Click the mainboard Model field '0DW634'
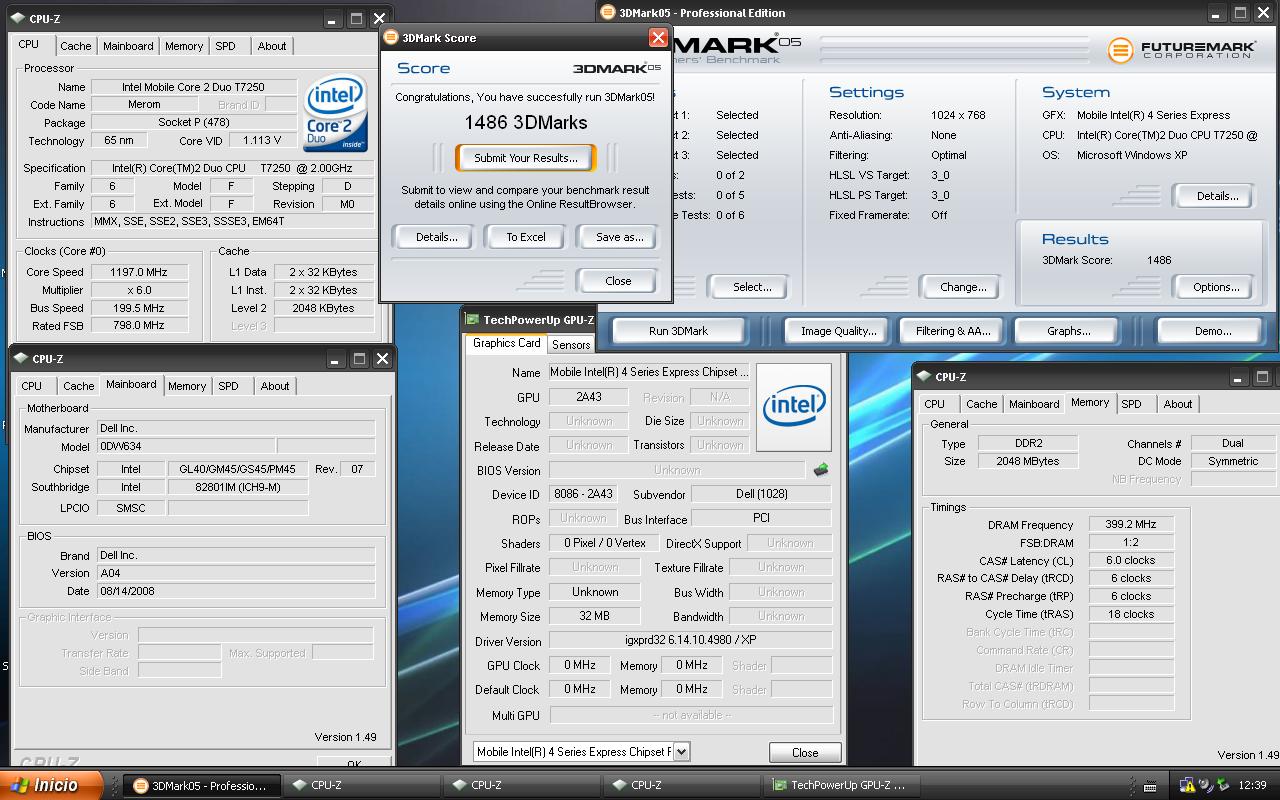The width and height of the screenshot is (1280, 800). tap(185, 446)
